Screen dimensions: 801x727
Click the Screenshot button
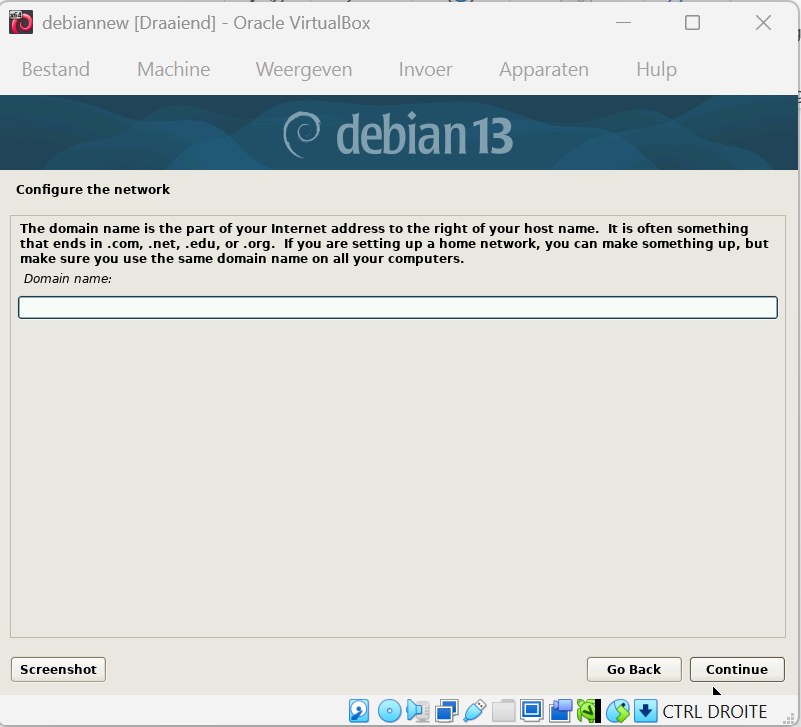[58, 669]
